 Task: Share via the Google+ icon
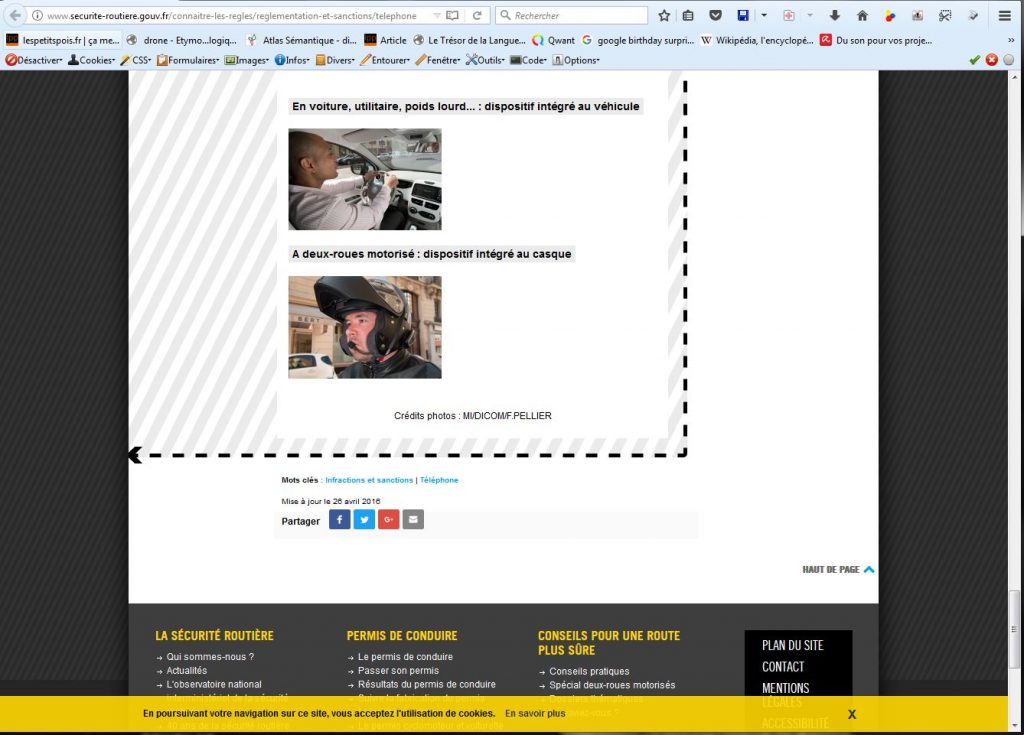coord(388,520)
